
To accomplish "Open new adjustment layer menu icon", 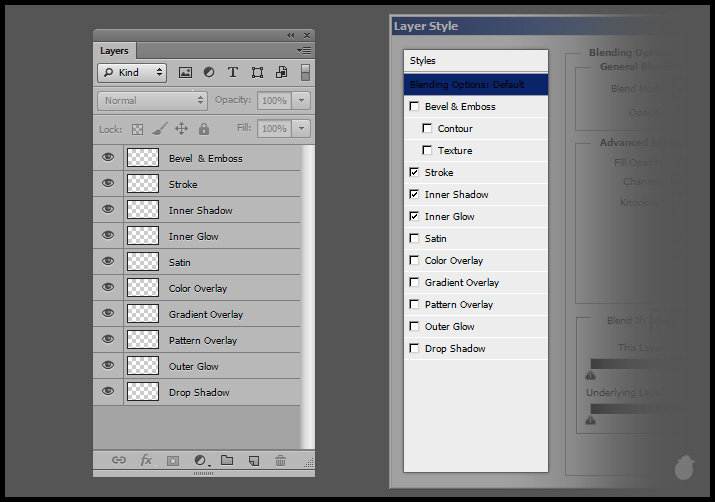I will [200, 460].
